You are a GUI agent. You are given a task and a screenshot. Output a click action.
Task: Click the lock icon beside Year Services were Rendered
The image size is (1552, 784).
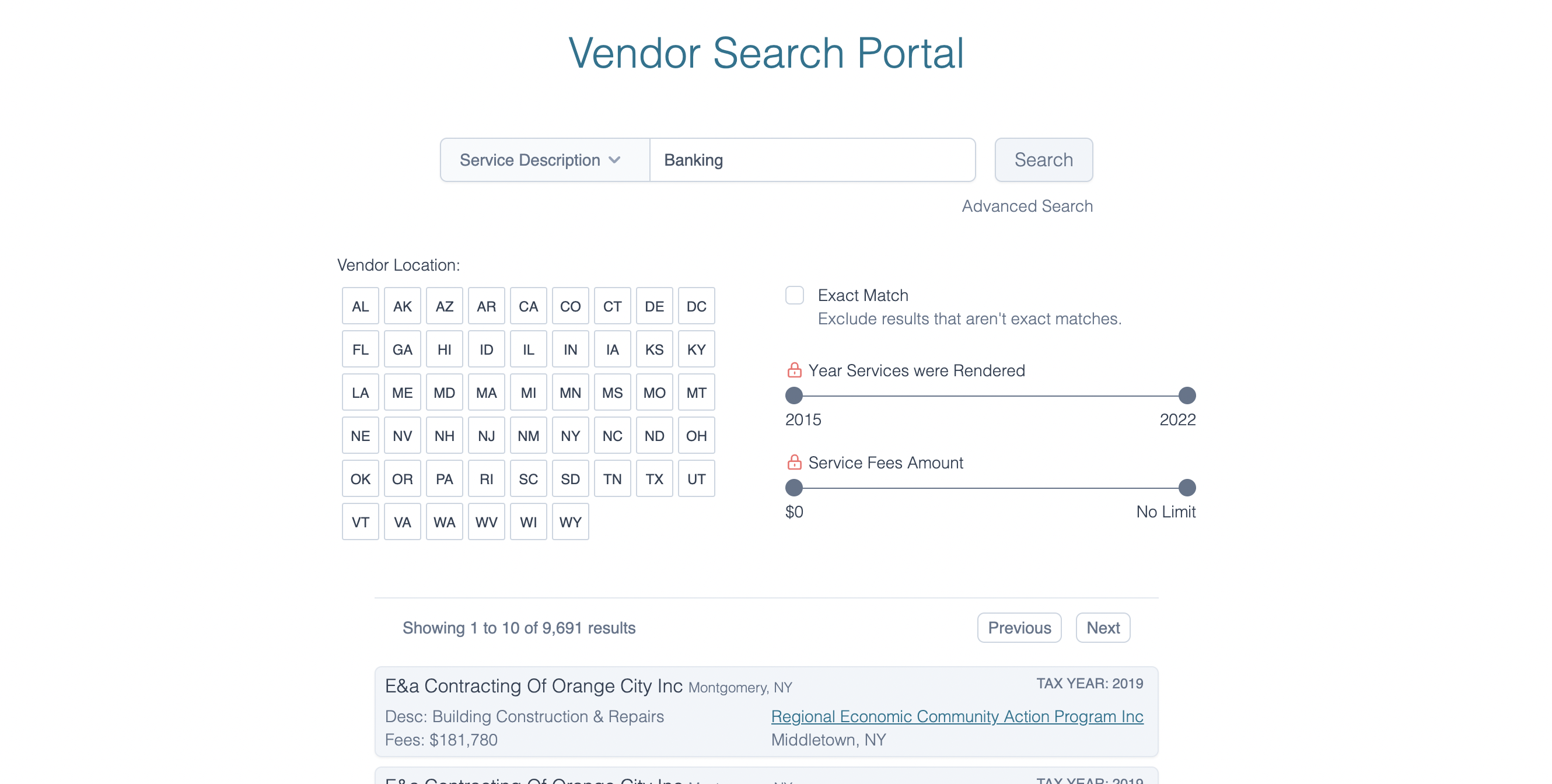794,370
